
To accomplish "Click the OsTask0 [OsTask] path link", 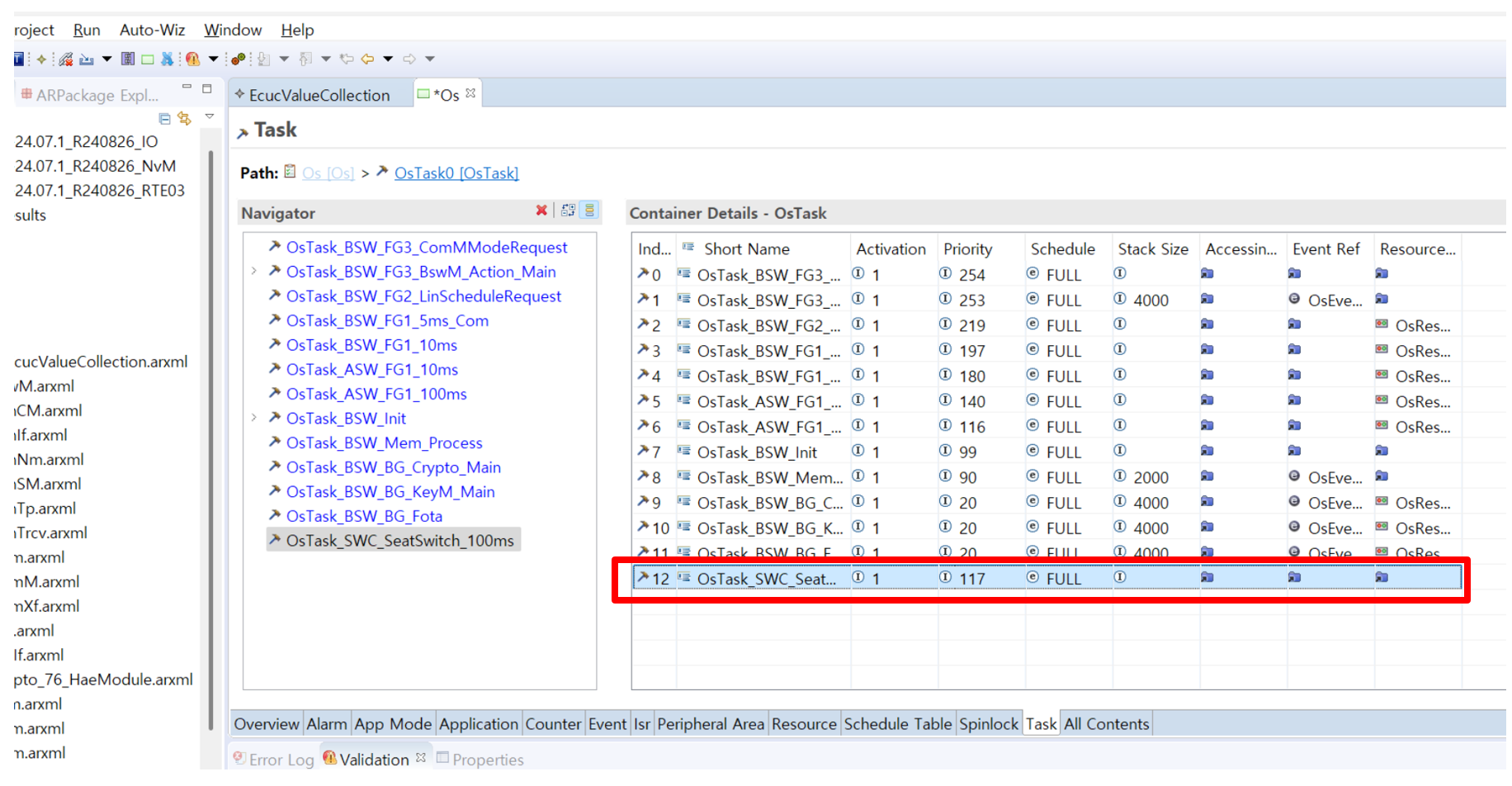I will pyautogui.click(x=456, y=173).
